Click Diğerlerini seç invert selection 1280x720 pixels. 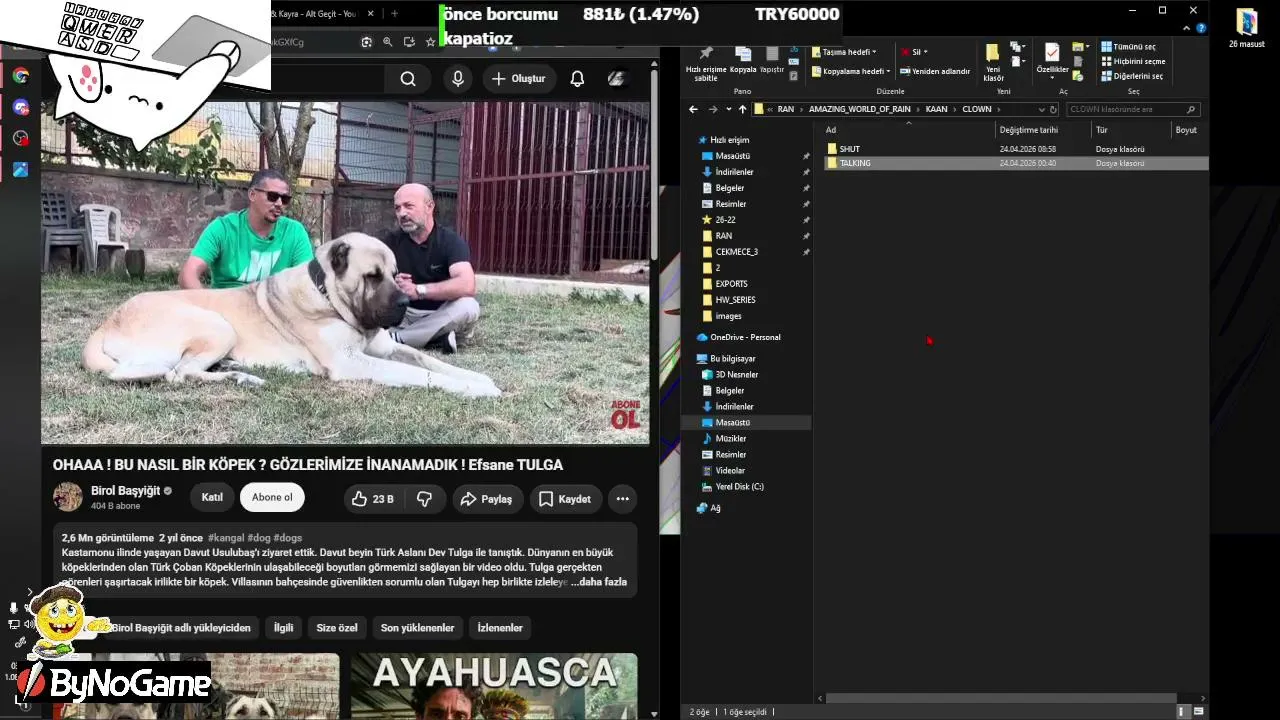(1132, 76)
